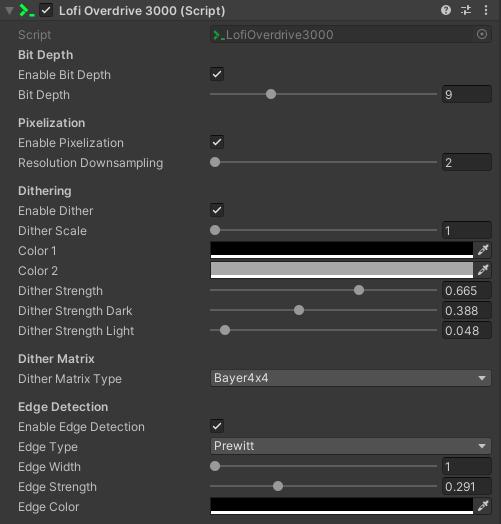Click the Dither Strength Light slider handle

coord(225,330)
